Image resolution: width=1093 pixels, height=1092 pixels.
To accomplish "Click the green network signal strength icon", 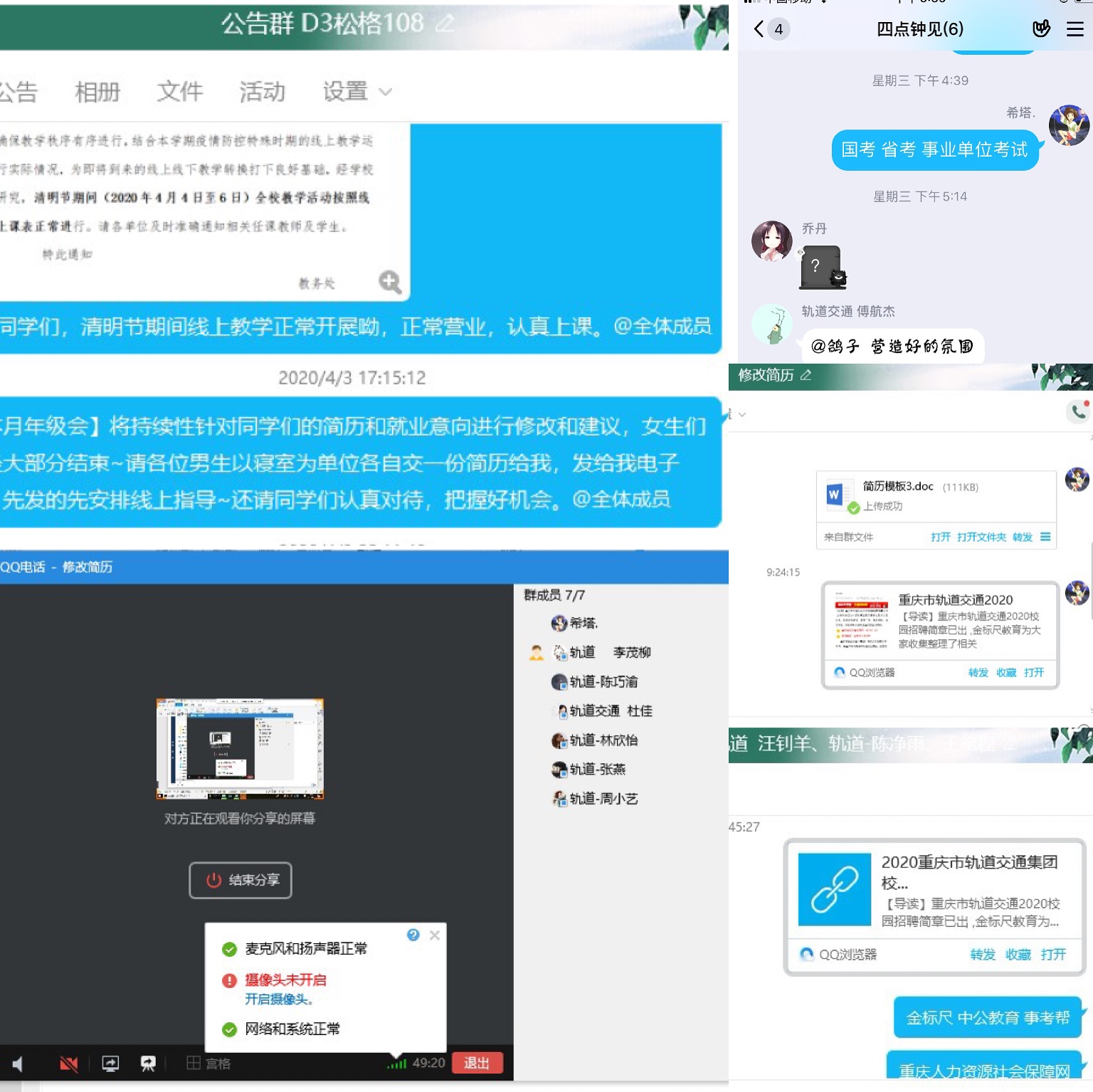I will [x=396, y=1064].
